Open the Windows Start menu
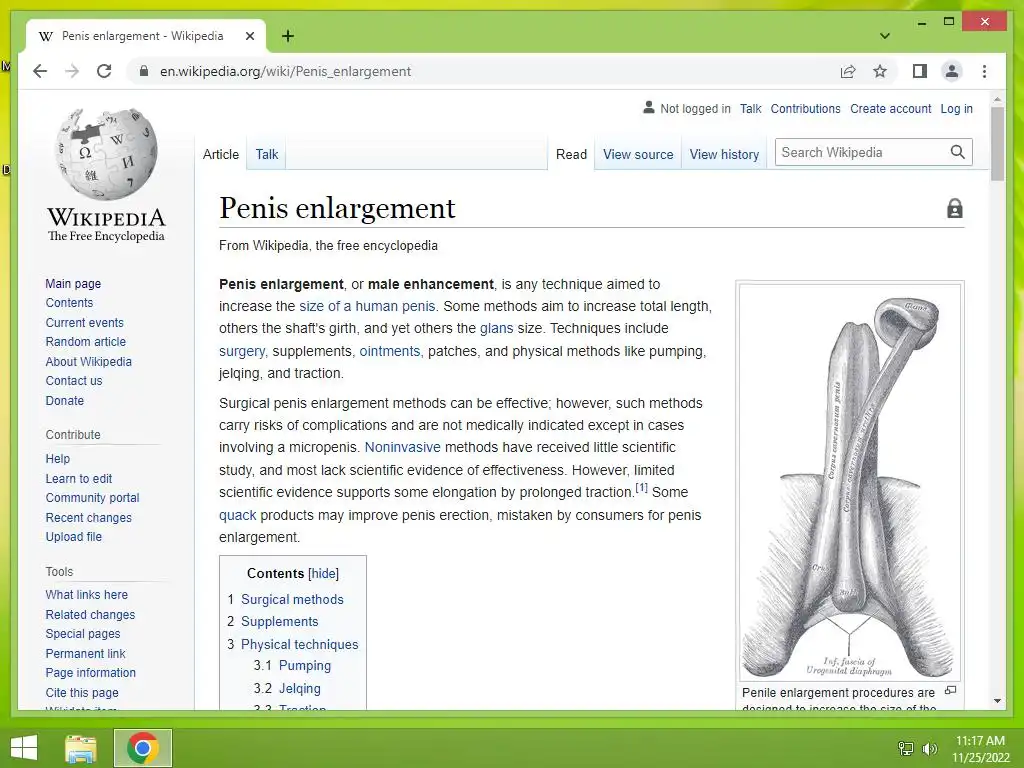Viewport: 1024px width, 768px height. coord(24,748)
